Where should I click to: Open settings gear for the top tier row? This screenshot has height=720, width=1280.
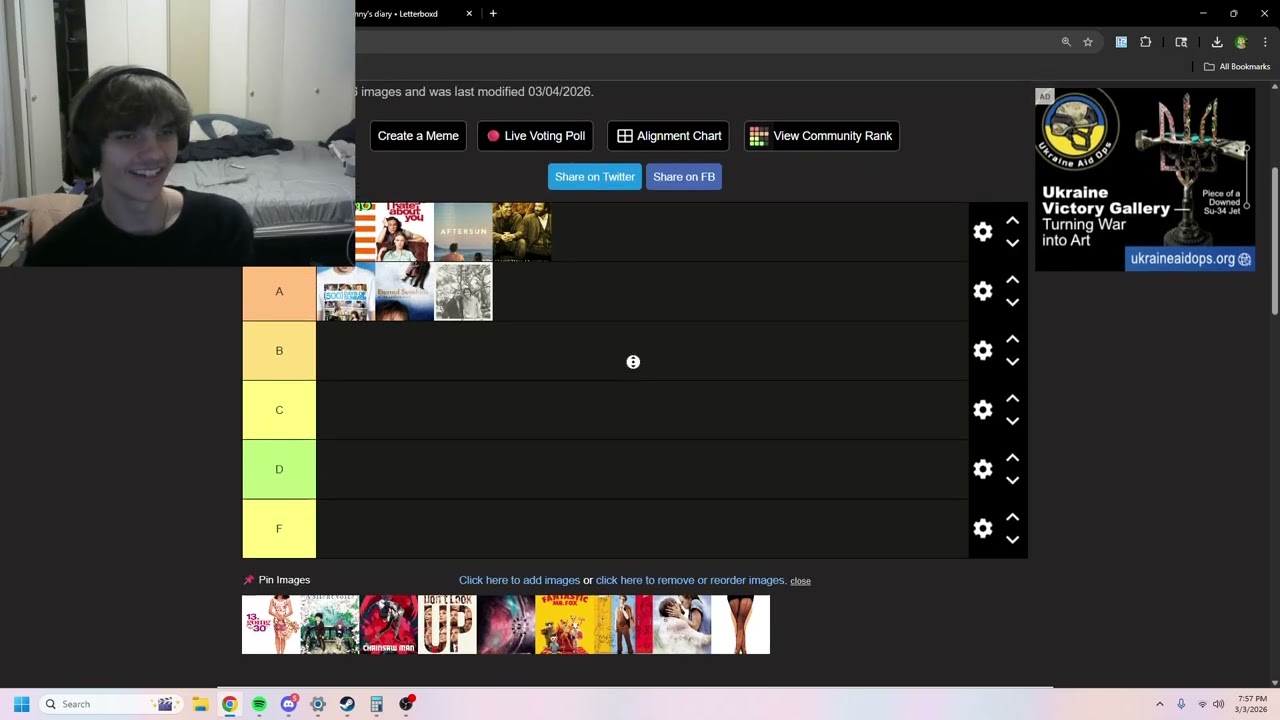pyautogui.click(x=983, y=232)
